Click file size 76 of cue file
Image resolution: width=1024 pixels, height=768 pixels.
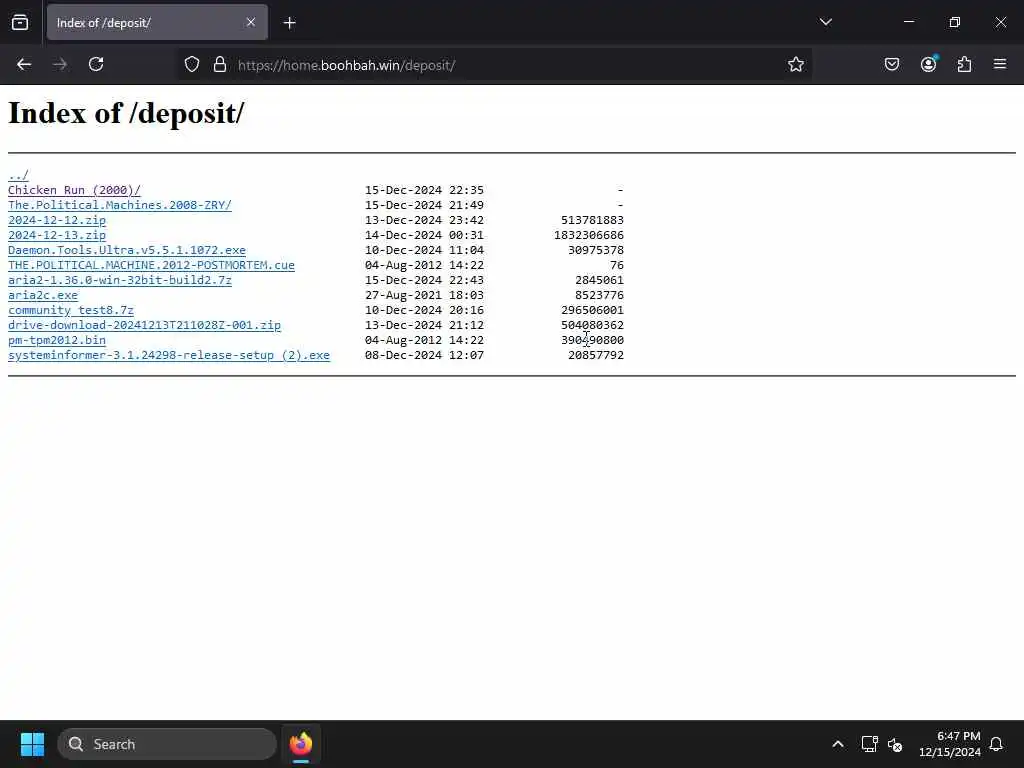pyautogui.click(x=617, y=265)
